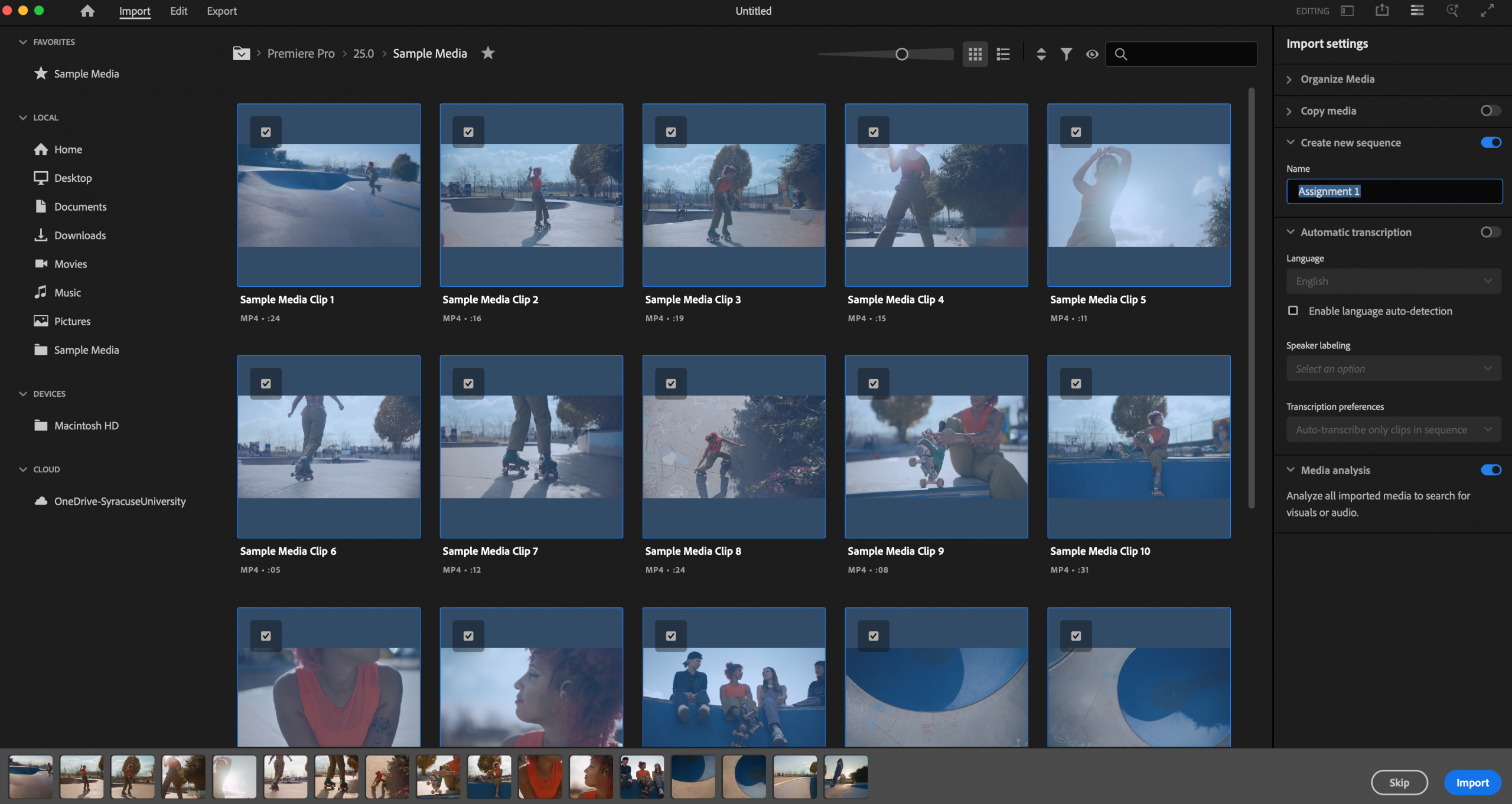The image size is (1512, 804).
Task: Open Quick Export share icon
Action: 1382,11
